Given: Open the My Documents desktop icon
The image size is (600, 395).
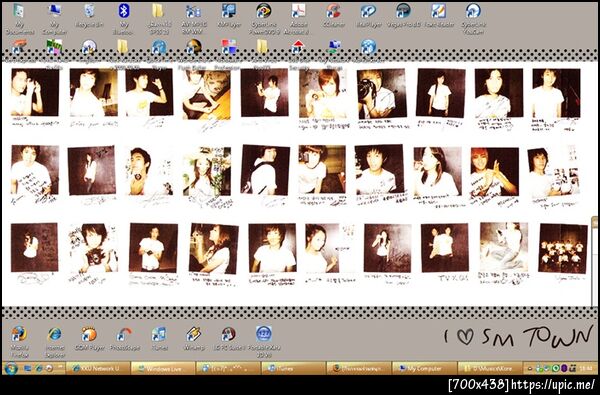Looking at the screenshot, I should click(19, 19).
